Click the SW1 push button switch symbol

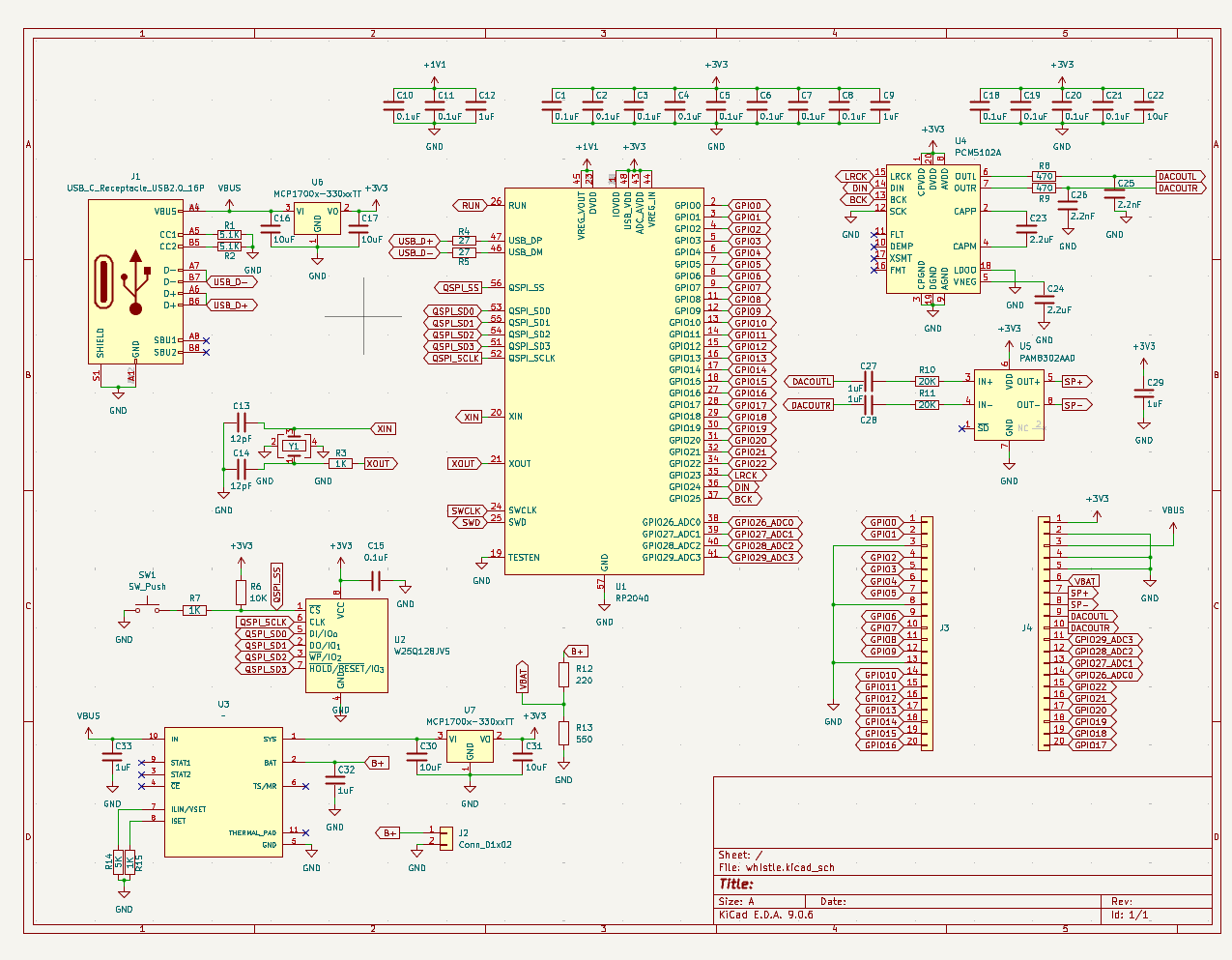pyautogui.click(x=147, y=608)
